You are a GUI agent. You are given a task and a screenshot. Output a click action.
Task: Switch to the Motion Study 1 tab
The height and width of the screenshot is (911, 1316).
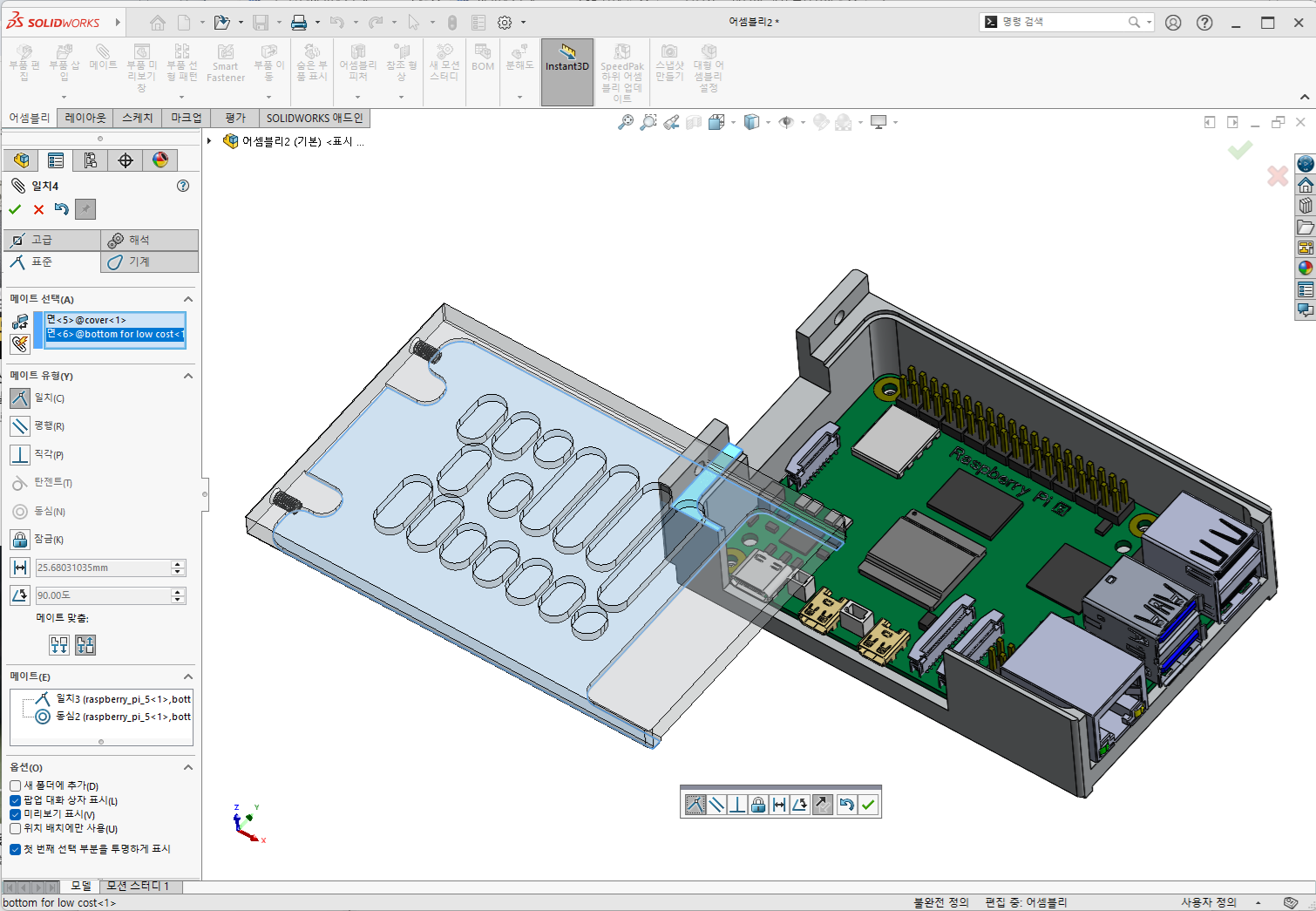click(x=139, y=886)
